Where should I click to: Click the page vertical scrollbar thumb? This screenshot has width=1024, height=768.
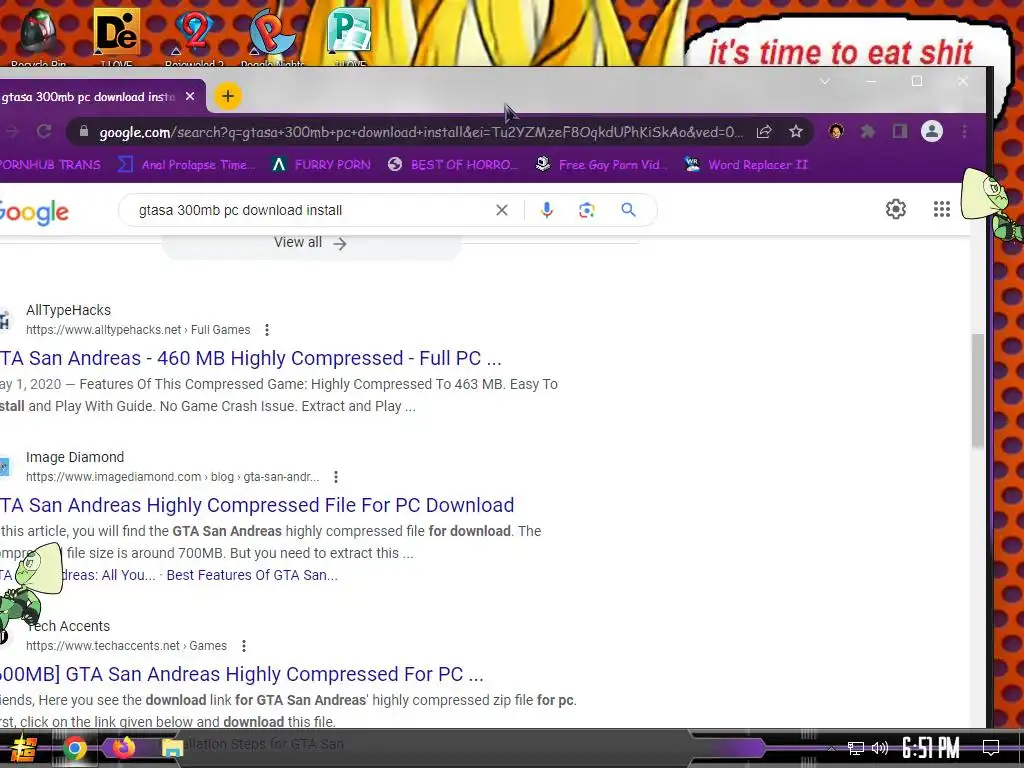[x=978, y=391]
